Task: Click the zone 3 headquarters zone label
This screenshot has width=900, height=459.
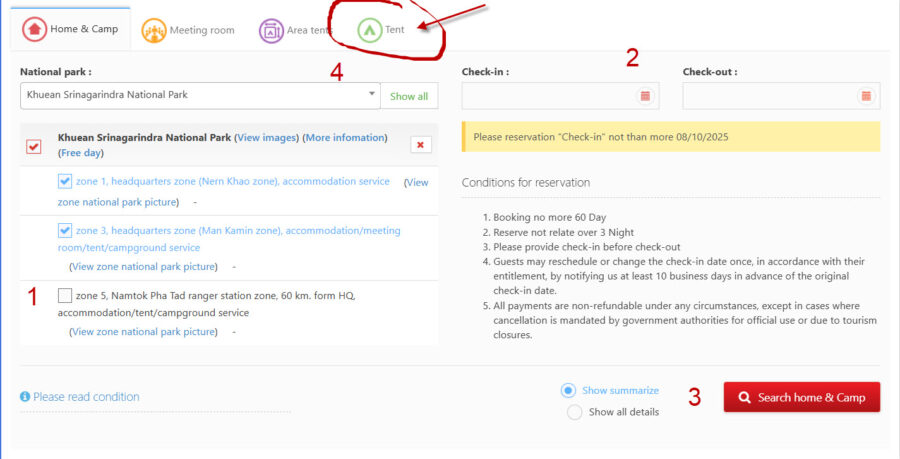Action: click(x=229, y=239)
